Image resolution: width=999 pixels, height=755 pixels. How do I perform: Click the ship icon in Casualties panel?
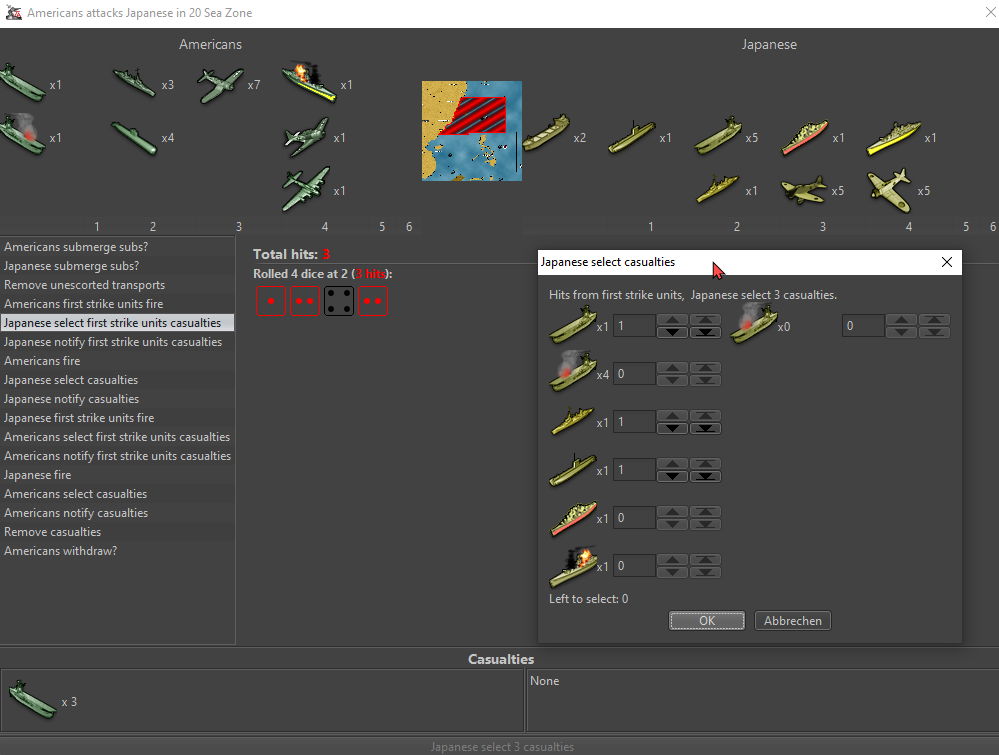[32, 700]
